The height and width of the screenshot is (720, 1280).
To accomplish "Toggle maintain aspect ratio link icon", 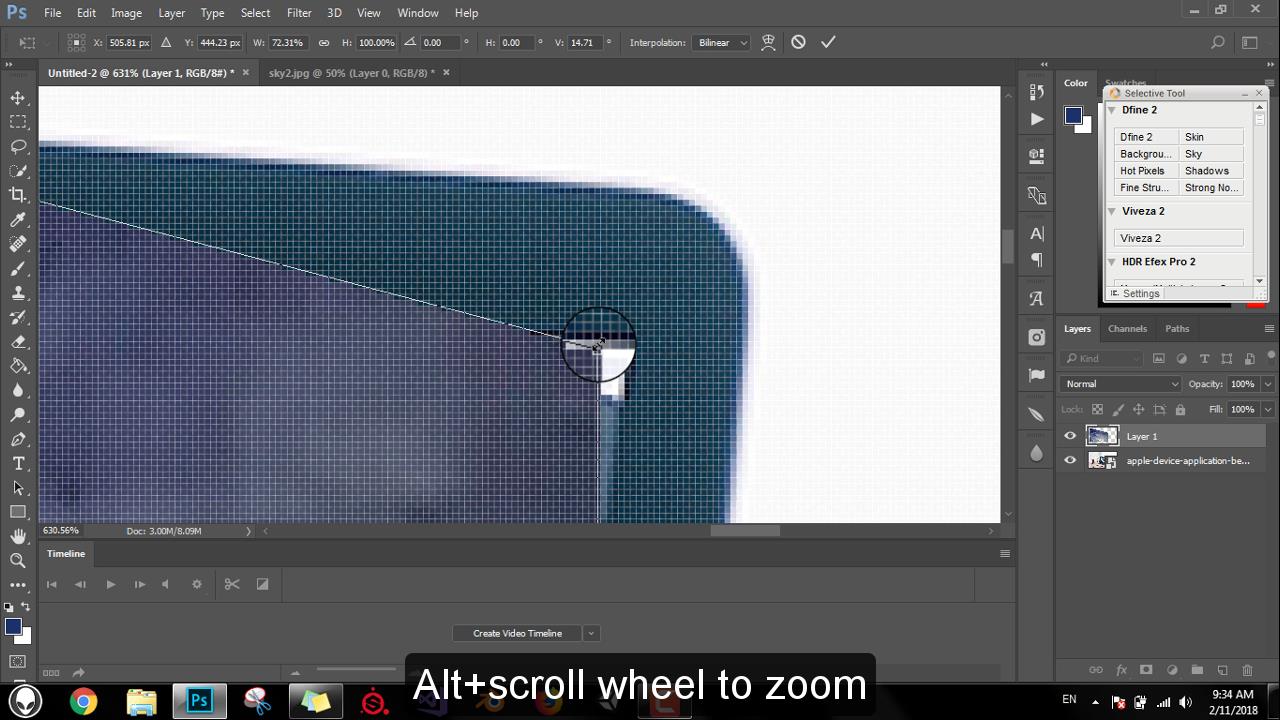I will [x=324, y=43].
